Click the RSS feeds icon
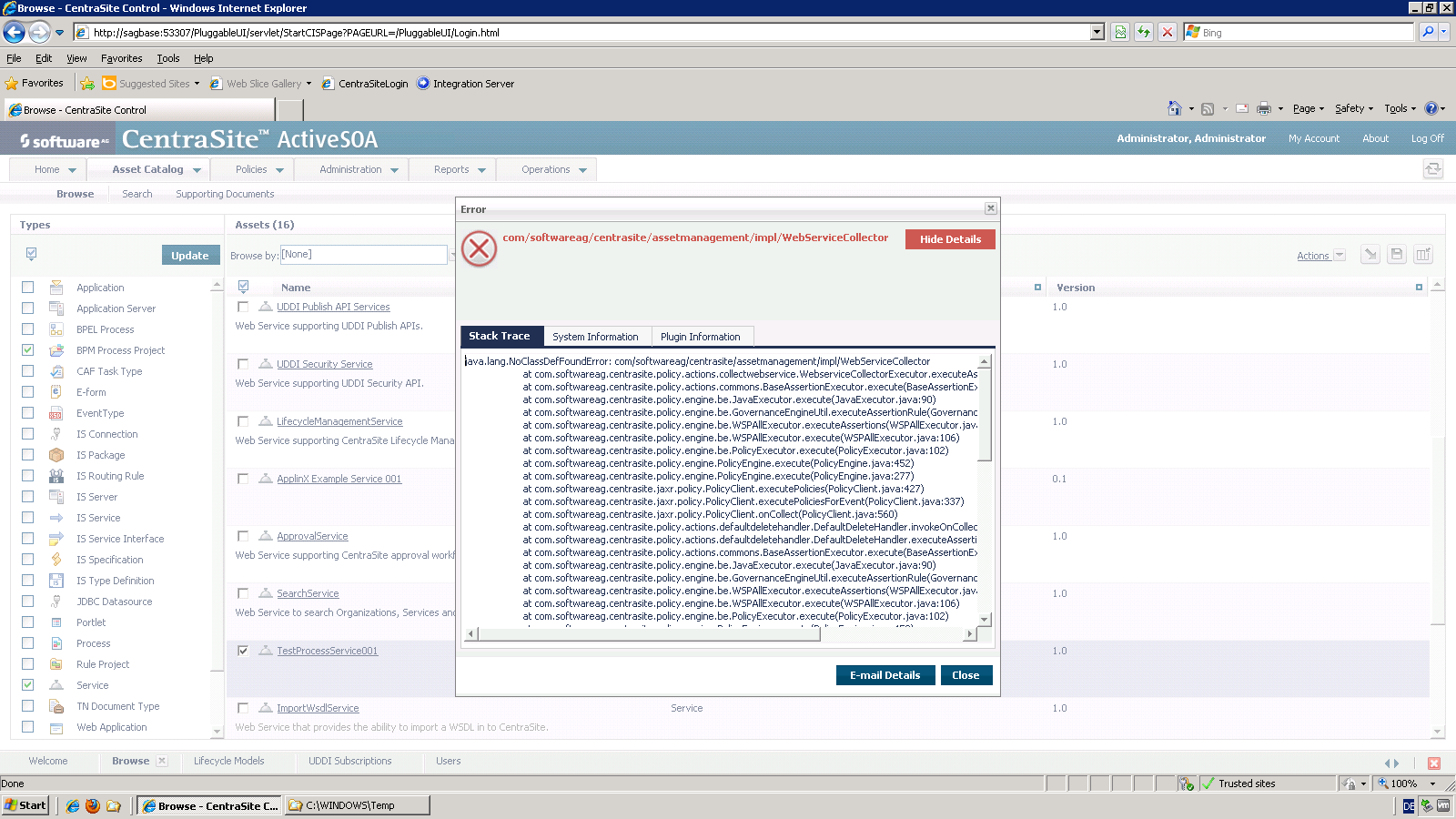Viewport: 1456px width, 819px height. (x=1208, y=108)
